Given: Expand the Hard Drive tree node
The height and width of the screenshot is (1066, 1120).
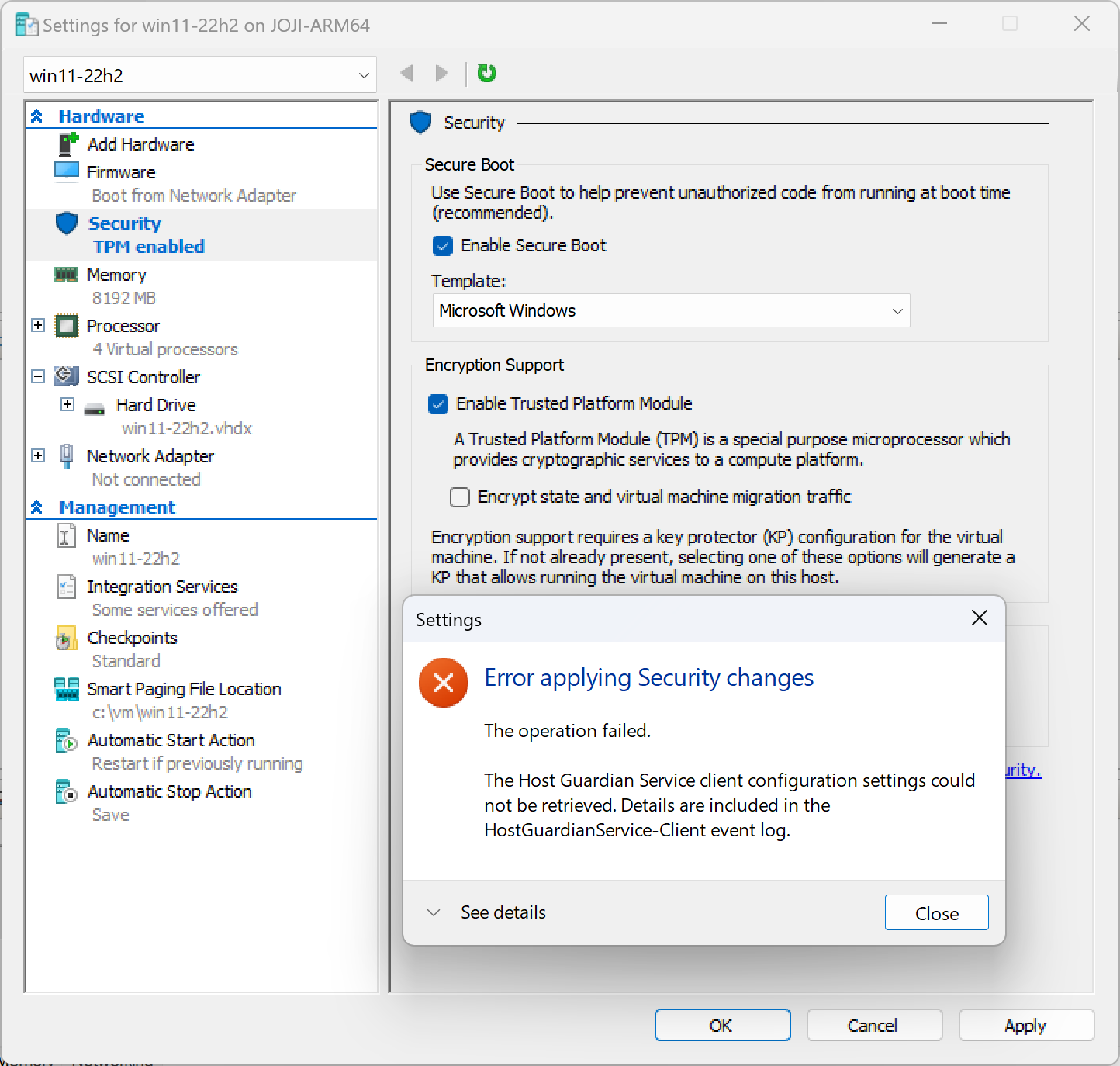Looking at the screenshot, I should [x=67, y=404].
